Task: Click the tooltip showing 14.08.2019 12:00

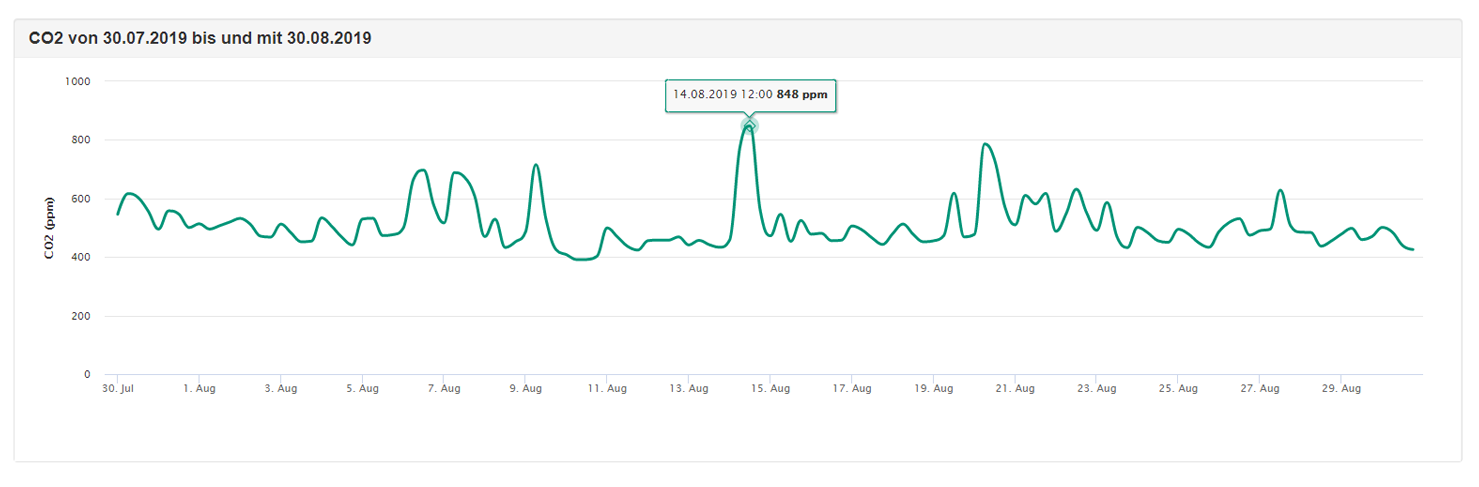Action: coord(750,95)
